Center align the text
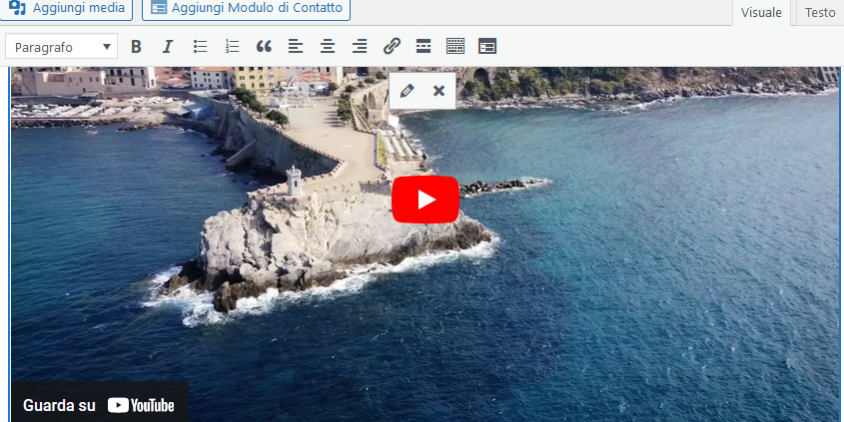This screenshot has height=422, width=844. pos(328,47)
